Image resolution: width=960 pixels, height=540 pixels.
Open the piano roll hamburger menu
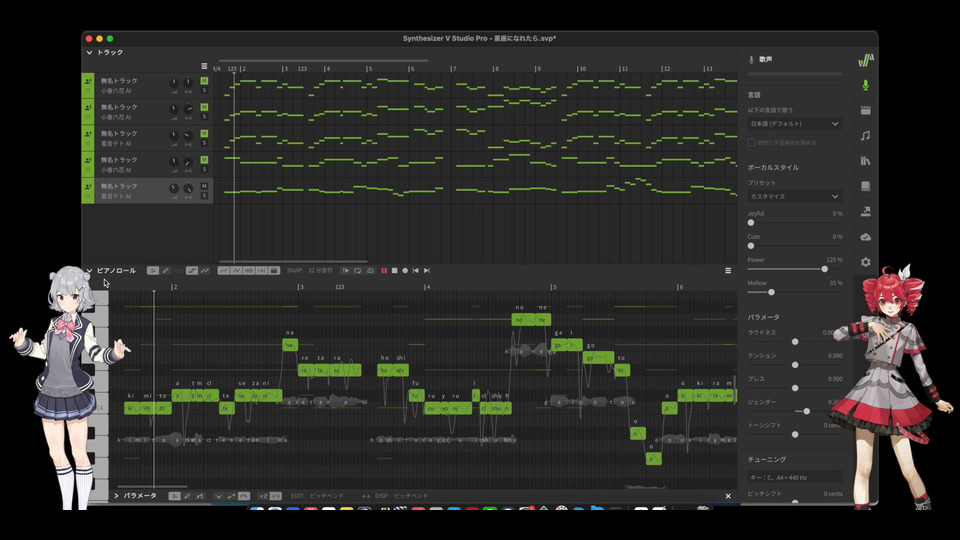[x=728, y=271]
